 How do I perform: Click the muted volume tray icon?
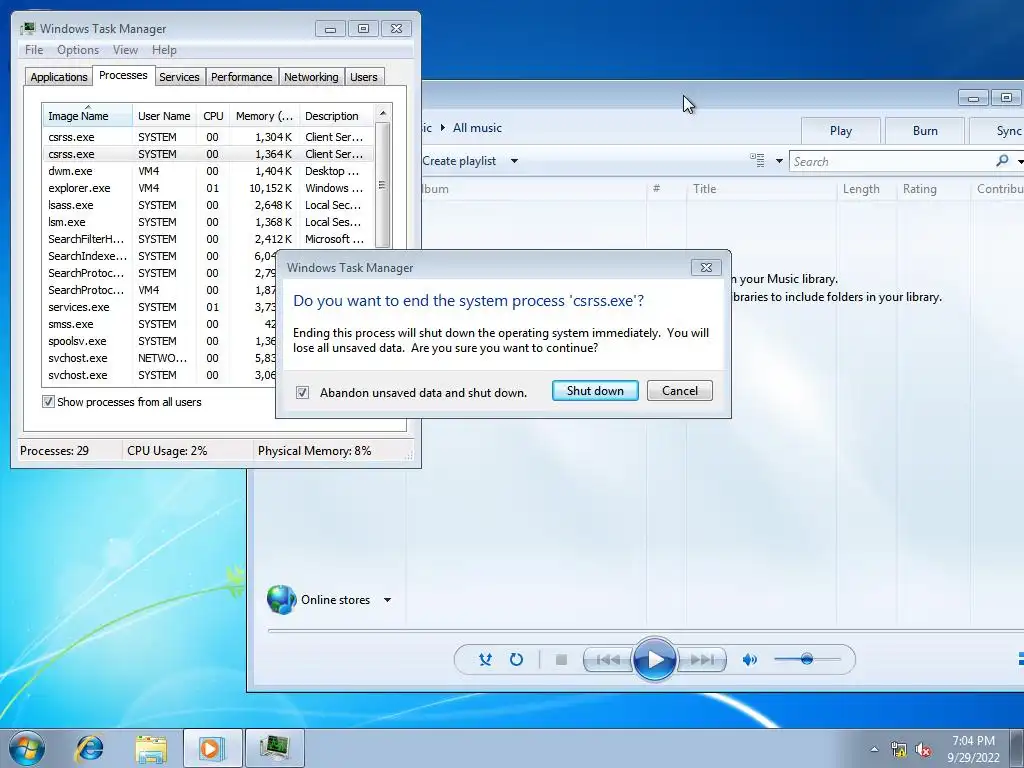tap(923, 750)
